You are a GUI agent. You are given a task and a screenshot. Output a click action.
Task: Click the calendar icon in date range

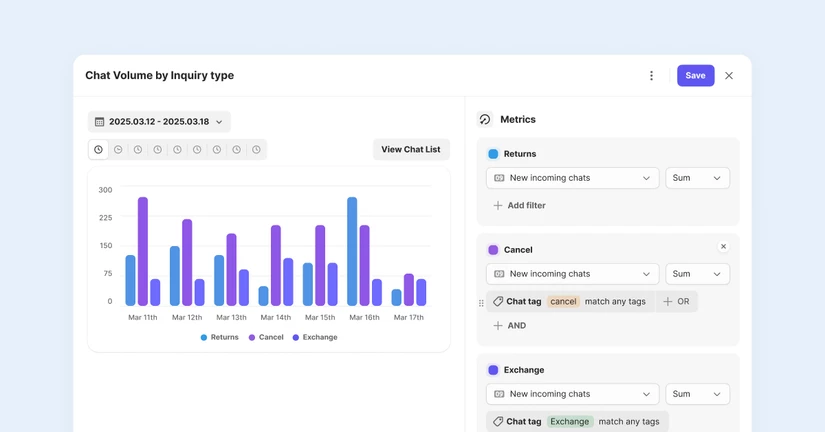(x=99, y=122)
